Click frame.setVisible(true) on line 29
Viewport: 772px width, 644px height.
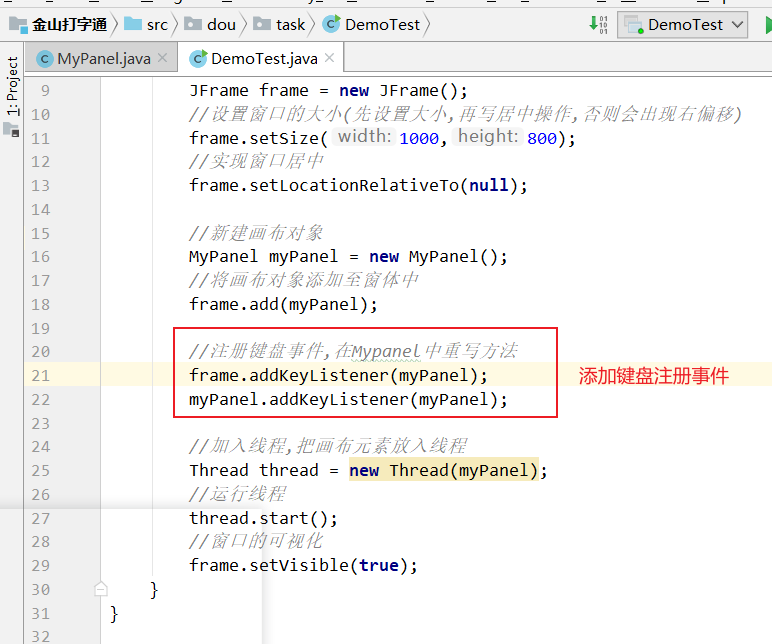click(303, 565)
